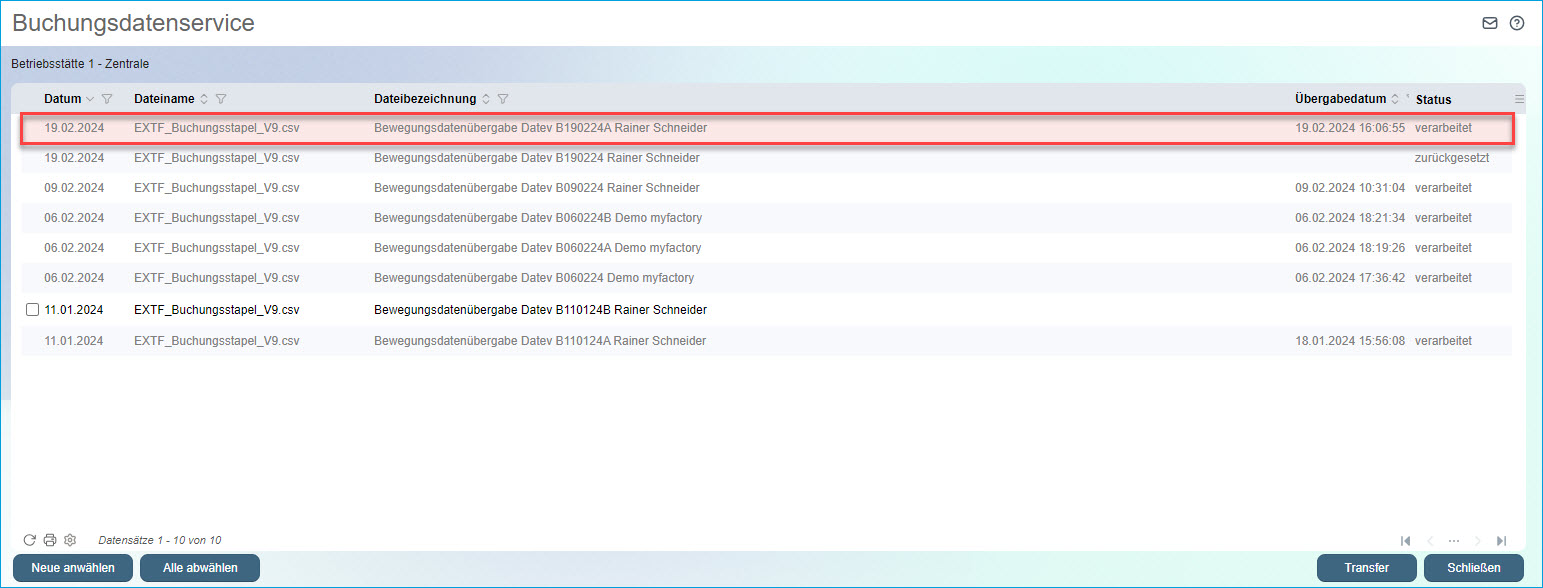Click EXTF_Buchungsstapel_V9.csv in B110124B row

(217, 310)
